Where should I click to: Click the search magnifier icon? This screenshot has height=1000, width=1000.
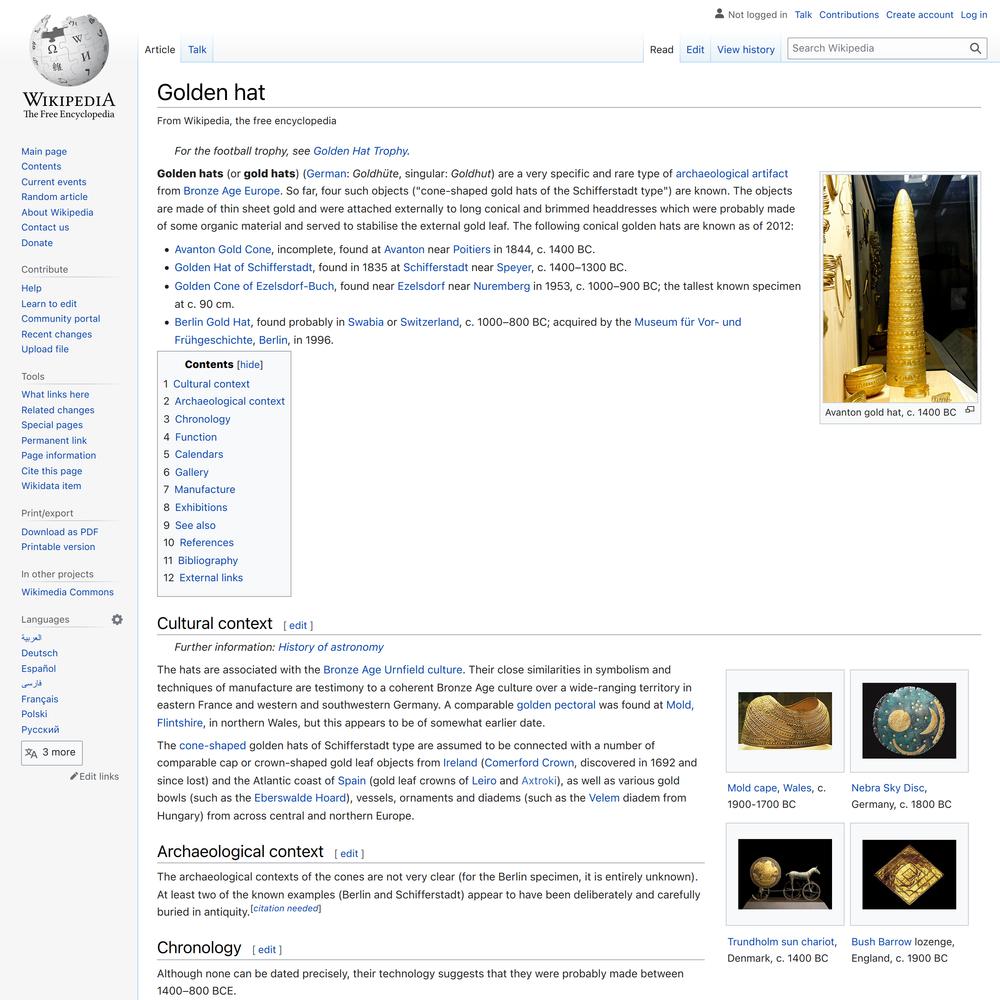pyautogui.click(x=974, y=48)
